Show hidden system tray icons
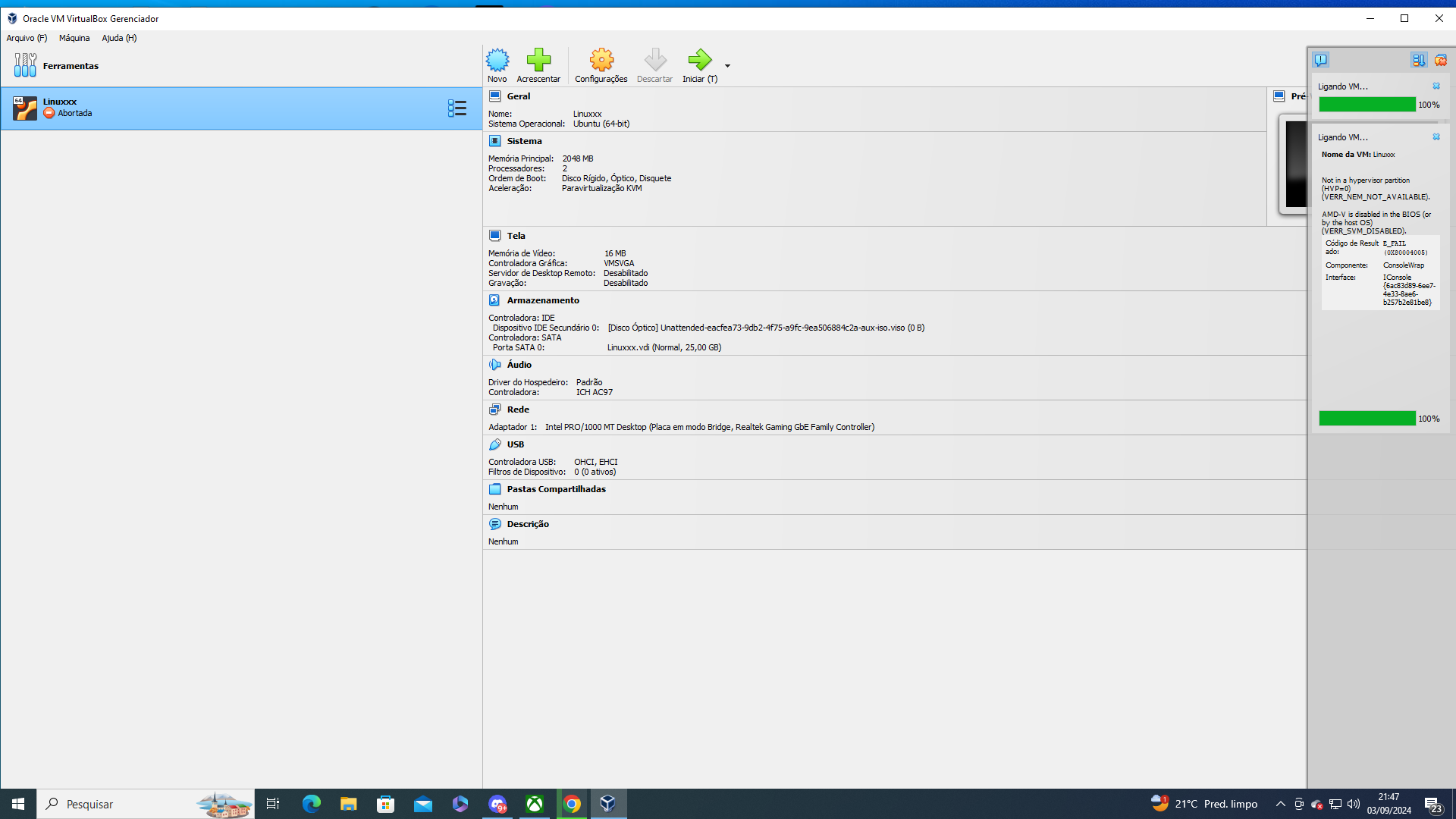1456x819 pixels. pos(1280,804)
